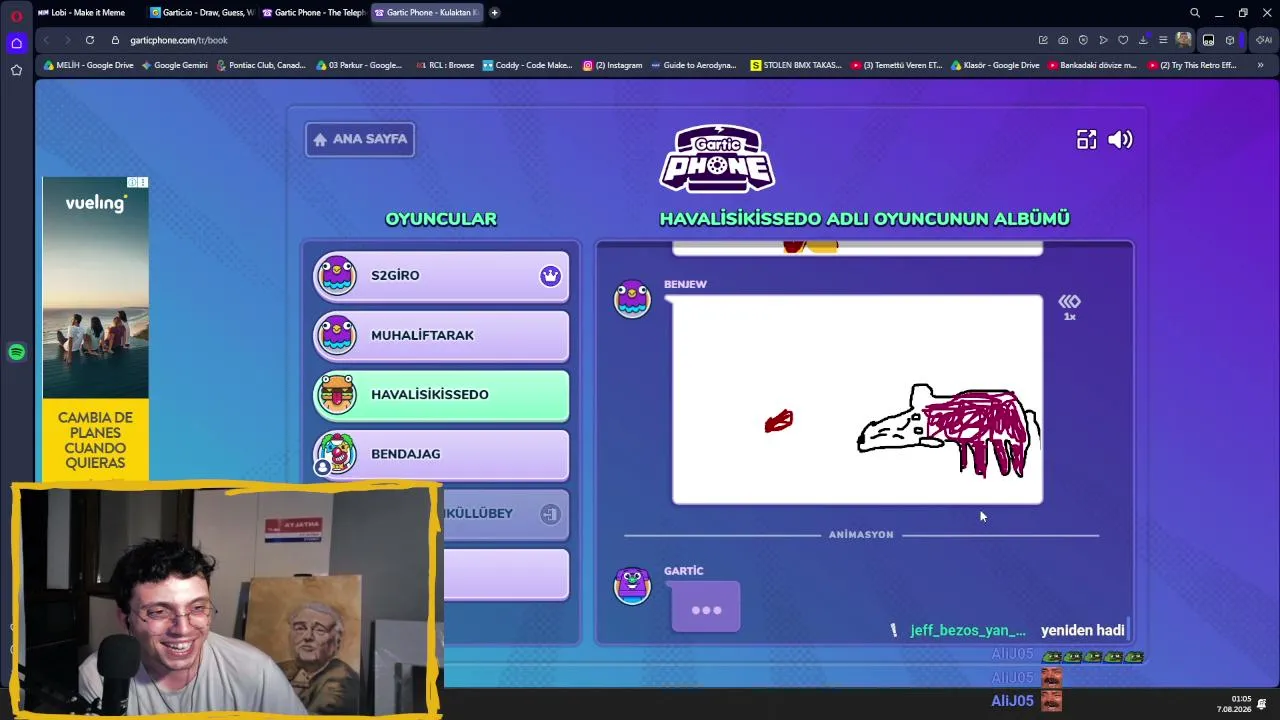Open Opera AI assistant button

pos(1263,40)
